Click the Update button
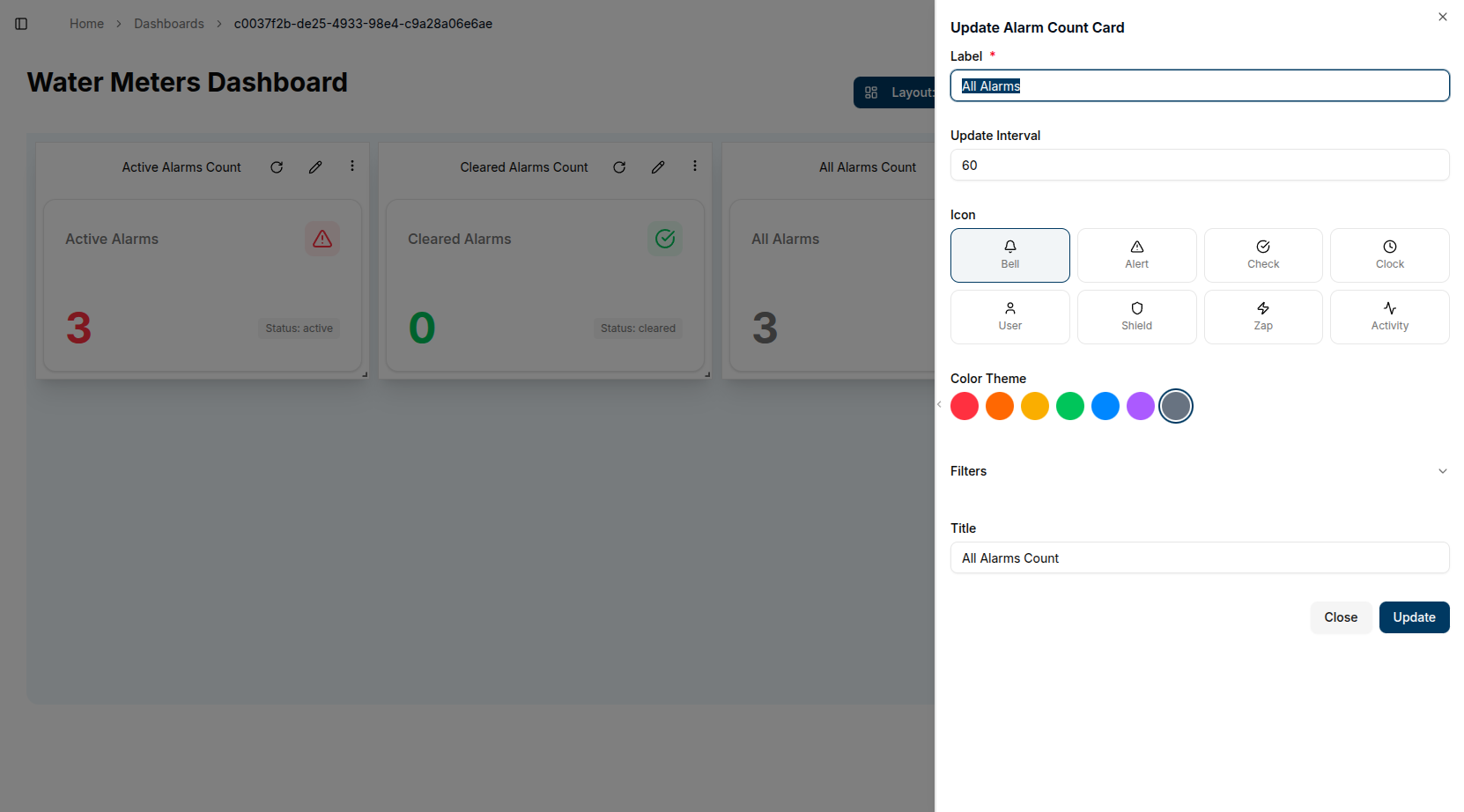 click(x=1414, y=617)
